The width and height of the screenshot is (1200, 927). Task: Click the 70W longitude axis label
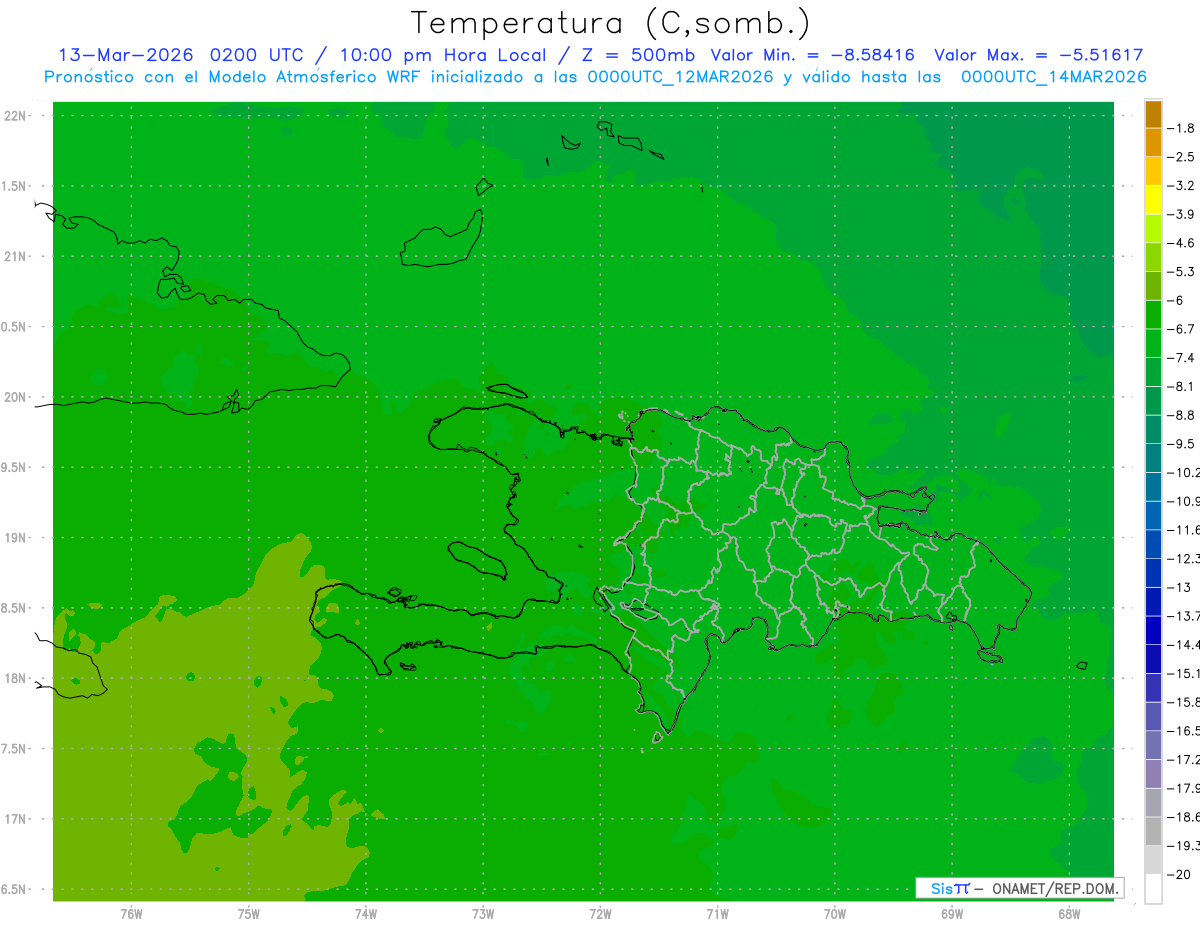coord(835,914)
